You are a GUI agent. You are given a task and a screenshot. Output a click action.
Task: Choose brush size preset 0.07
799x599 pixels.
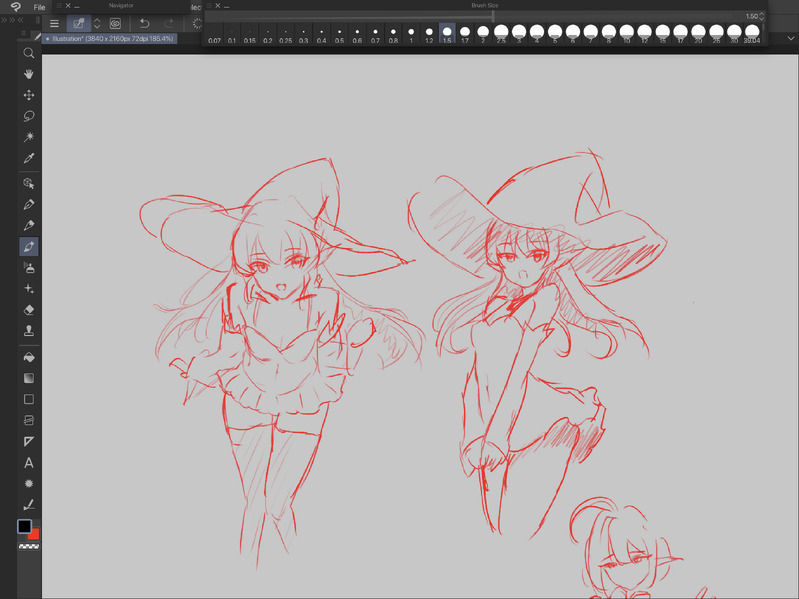coord(215,34)
